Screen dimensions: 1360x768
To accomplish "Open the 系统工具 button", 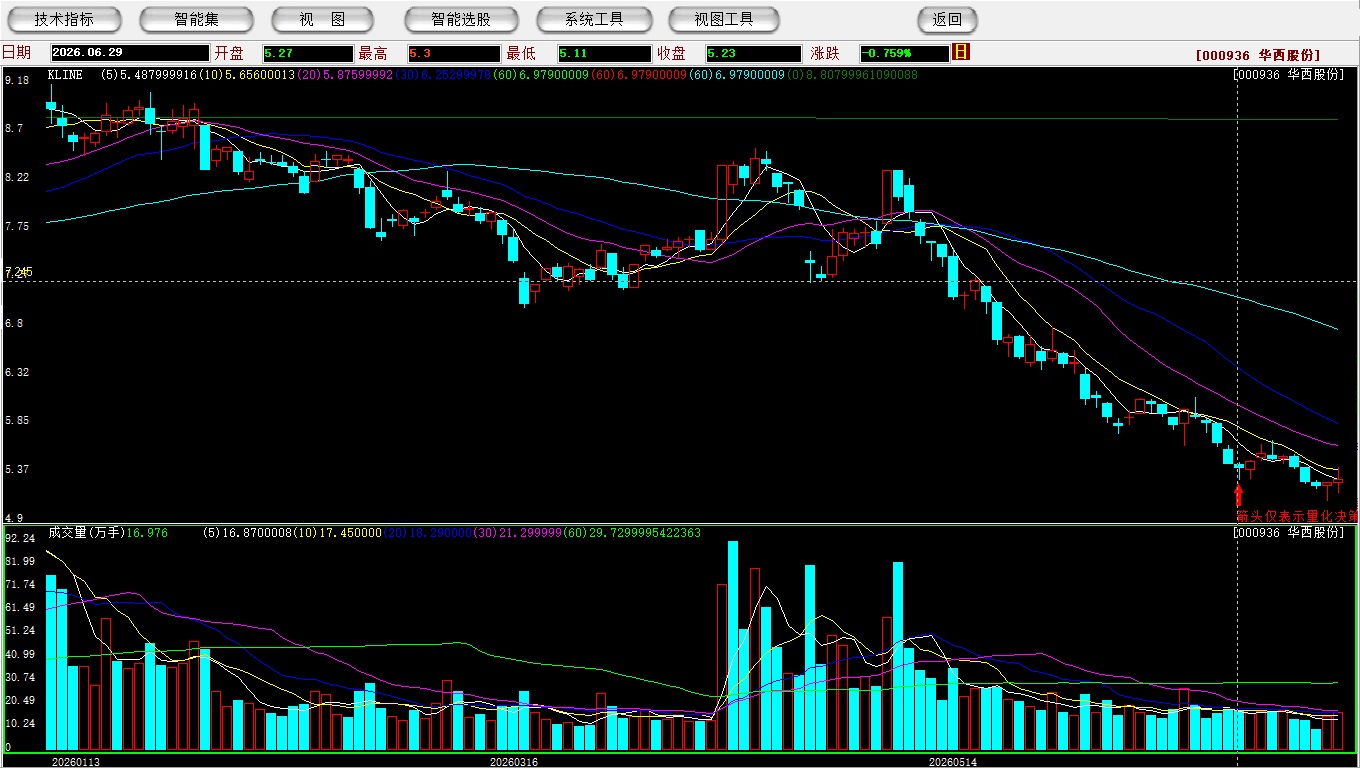I will click(x=594, y=20).
